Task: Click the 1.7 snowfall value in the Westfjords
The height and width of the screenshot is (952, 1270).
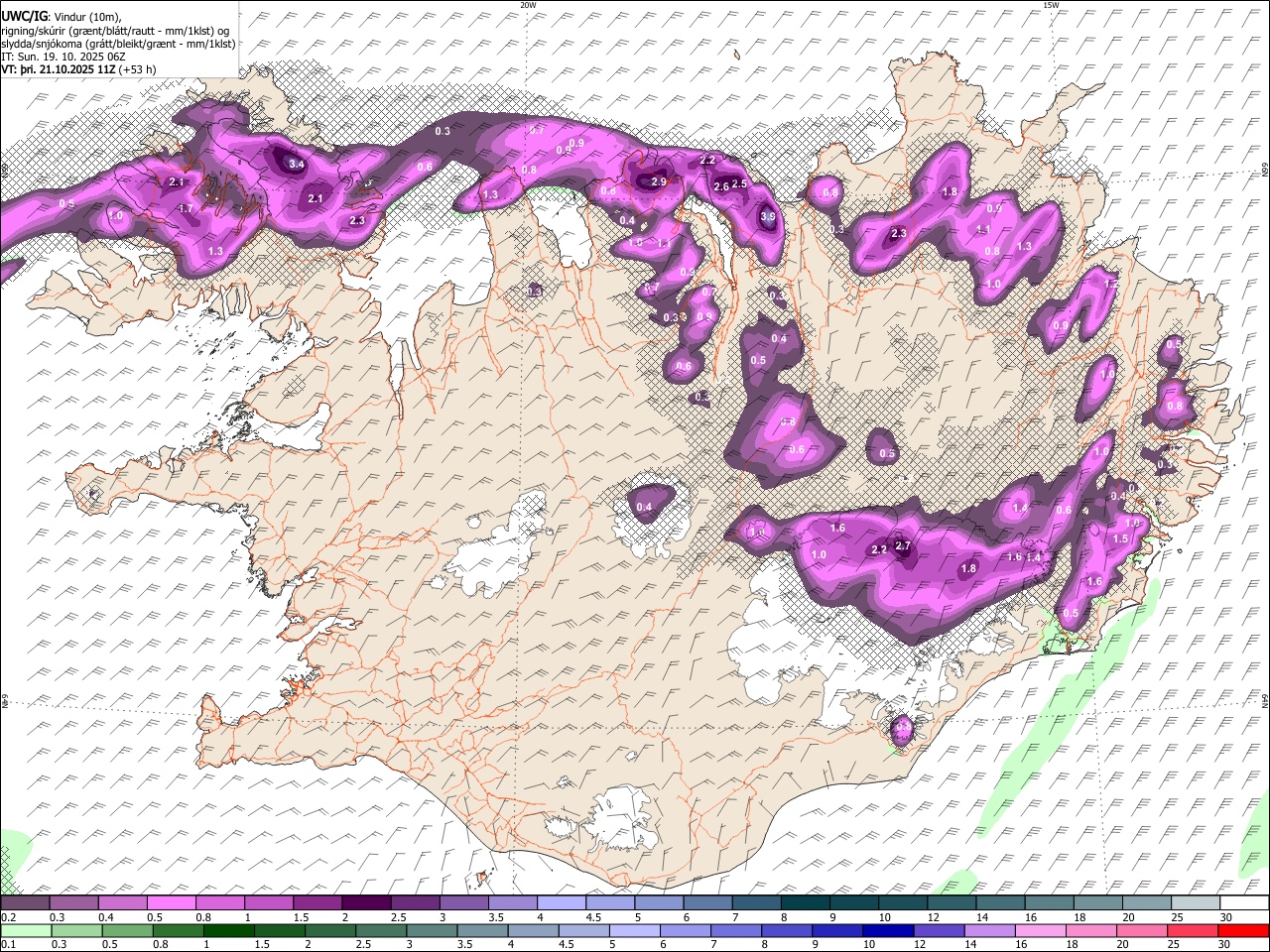Action: 186,208
